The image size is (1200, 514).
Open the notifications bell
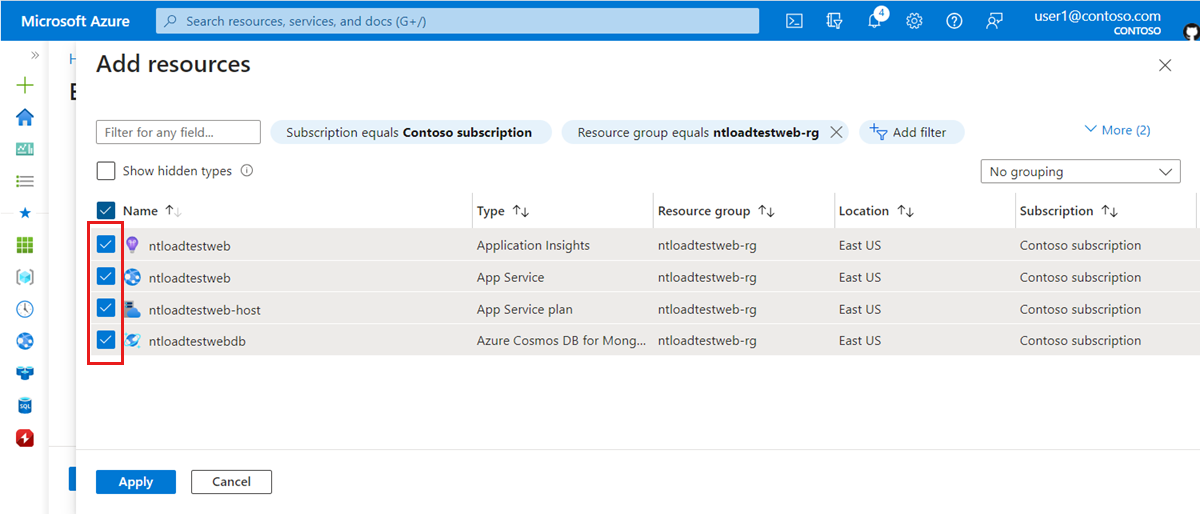coord(875,21)
